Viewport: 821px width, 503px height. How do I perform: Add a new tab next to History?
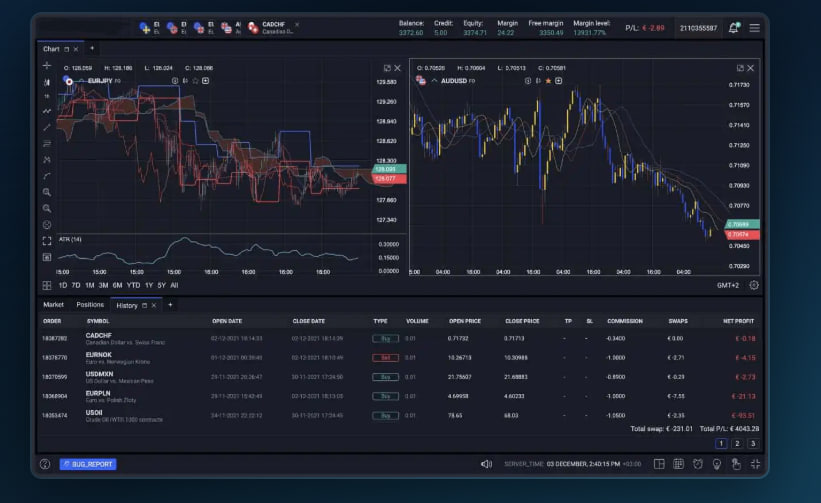[x=170, y=305]
